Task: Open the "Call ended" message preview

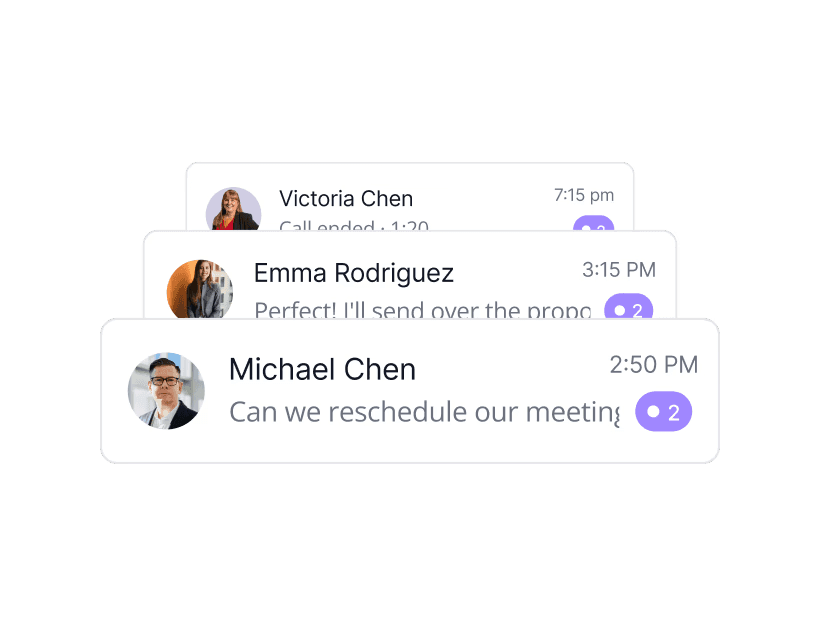Action: click(x=354, y=225)
